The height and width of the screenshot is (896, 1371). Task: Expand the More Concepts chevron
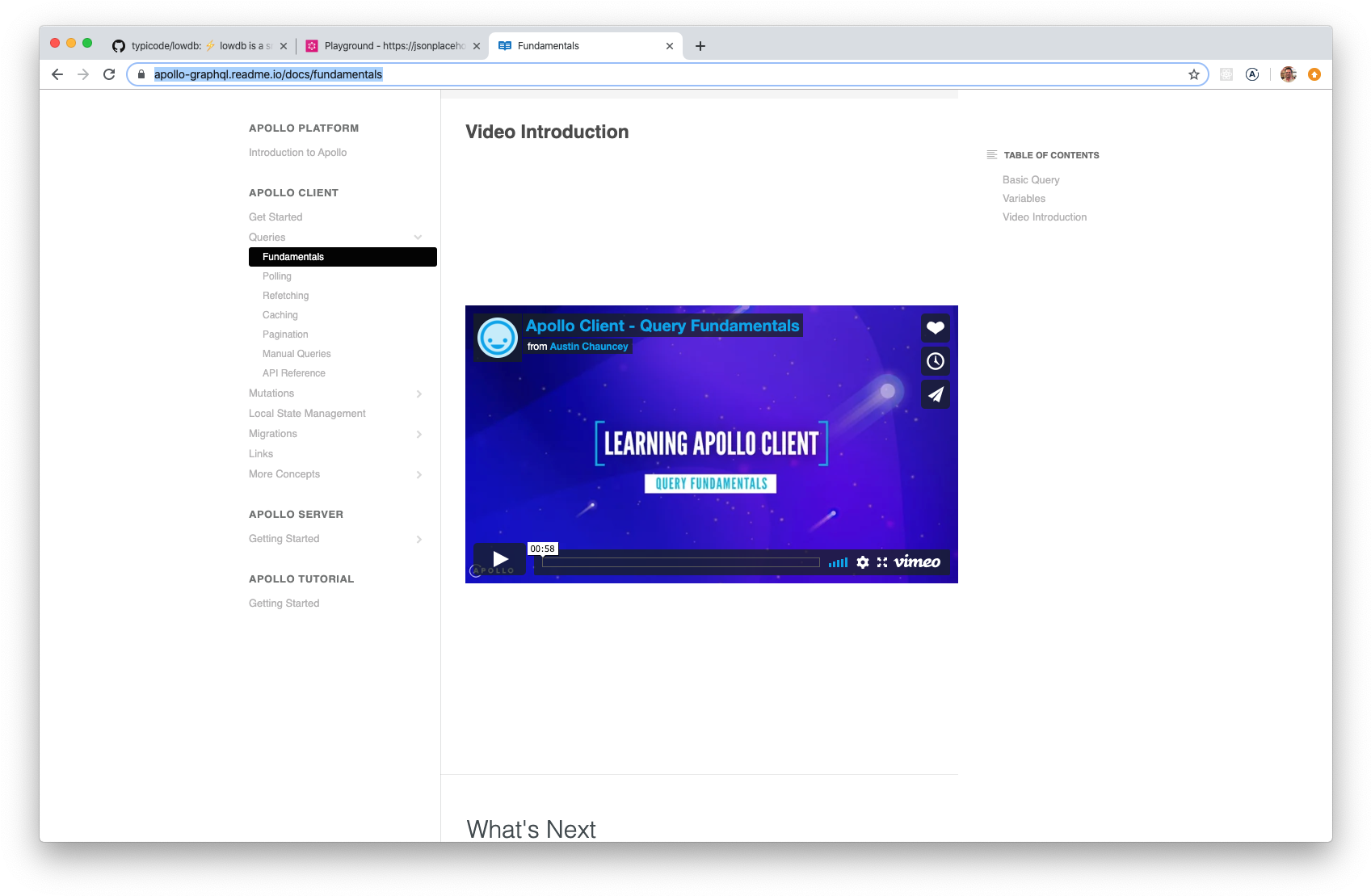click(x=418, y=474)
